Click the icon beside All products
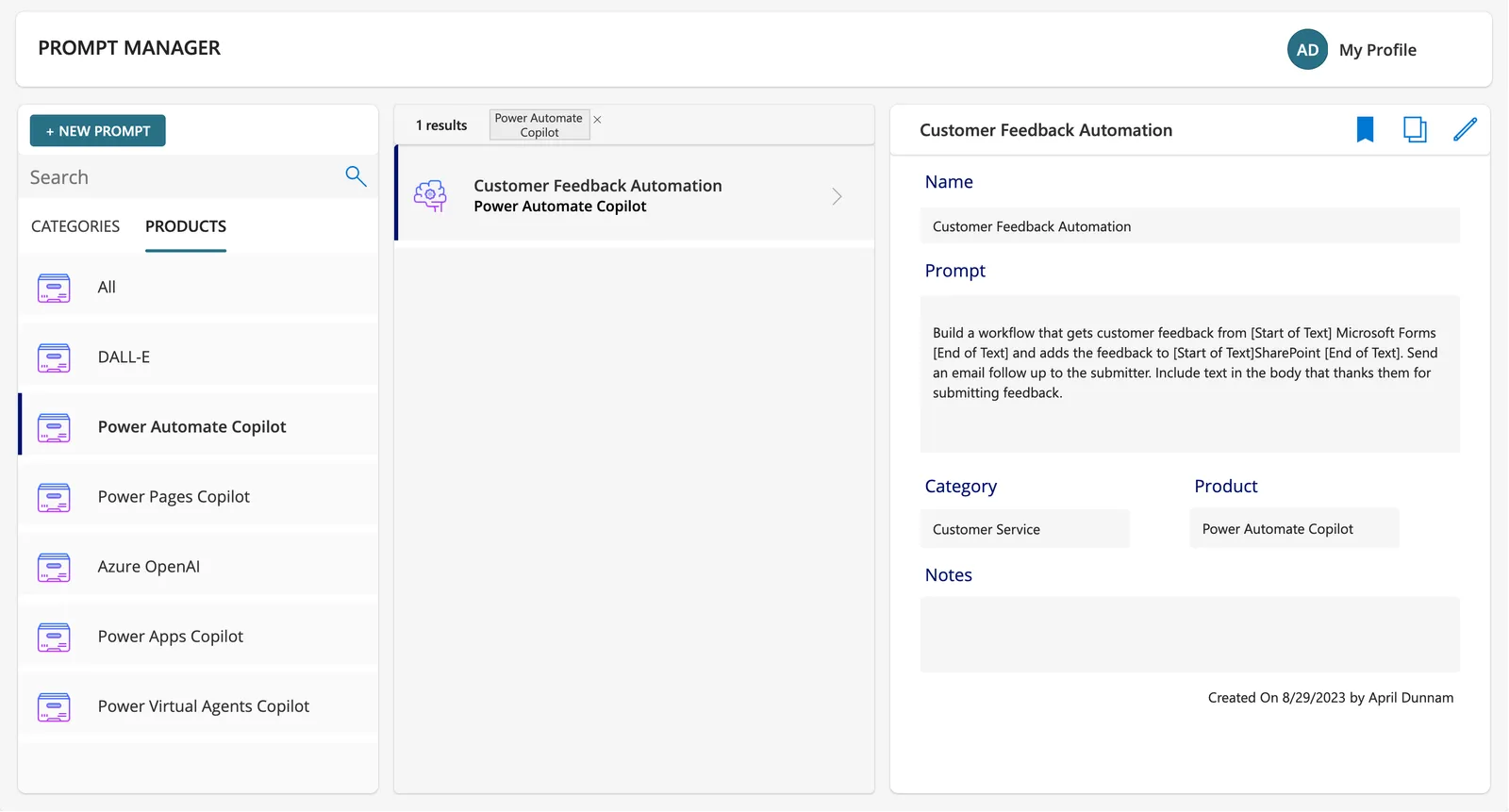Viewport: 1509px width, 812px height. point(54,288)
